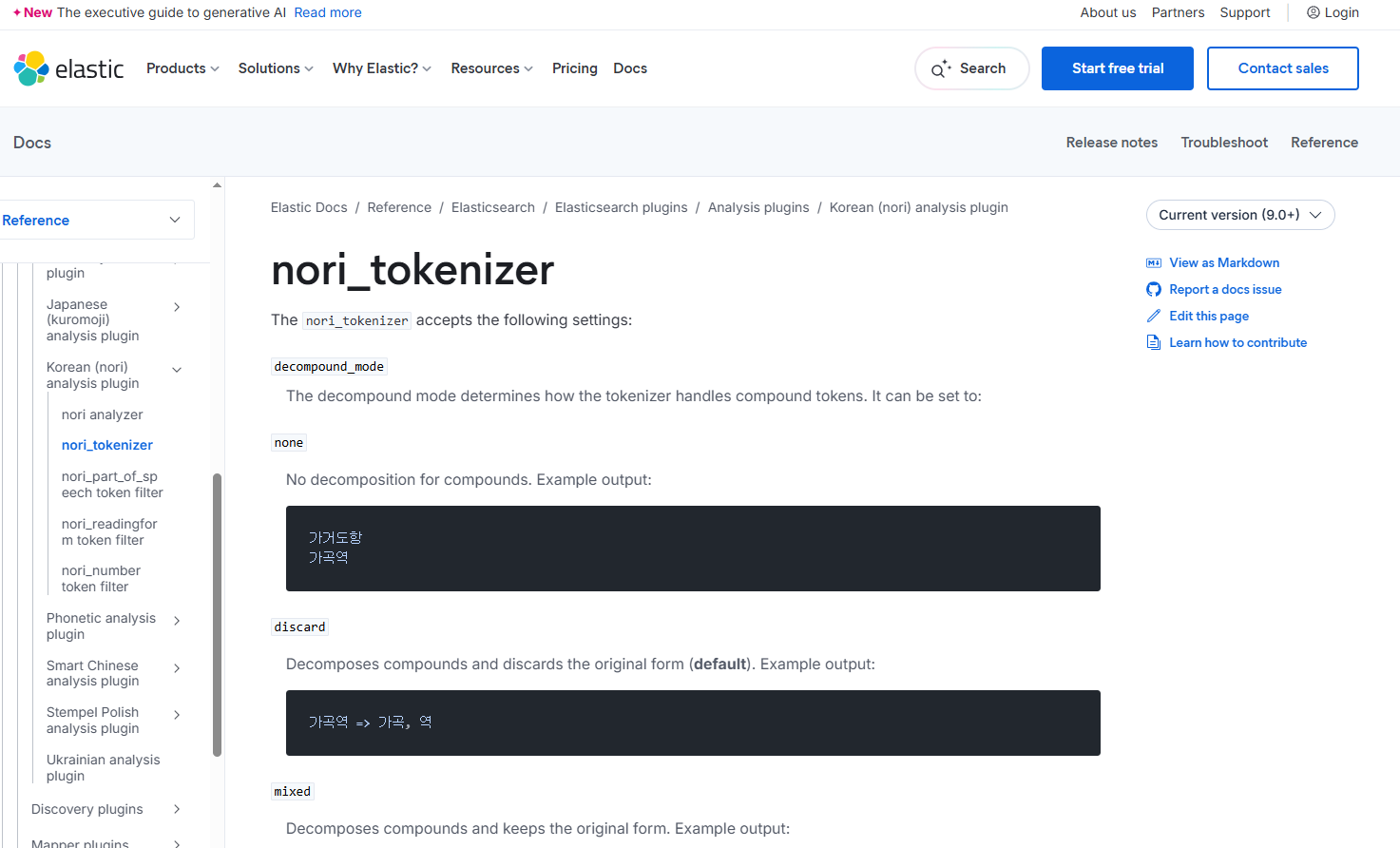
Task: Open Docs in top navigation
Action: click(x=630, y=68)
